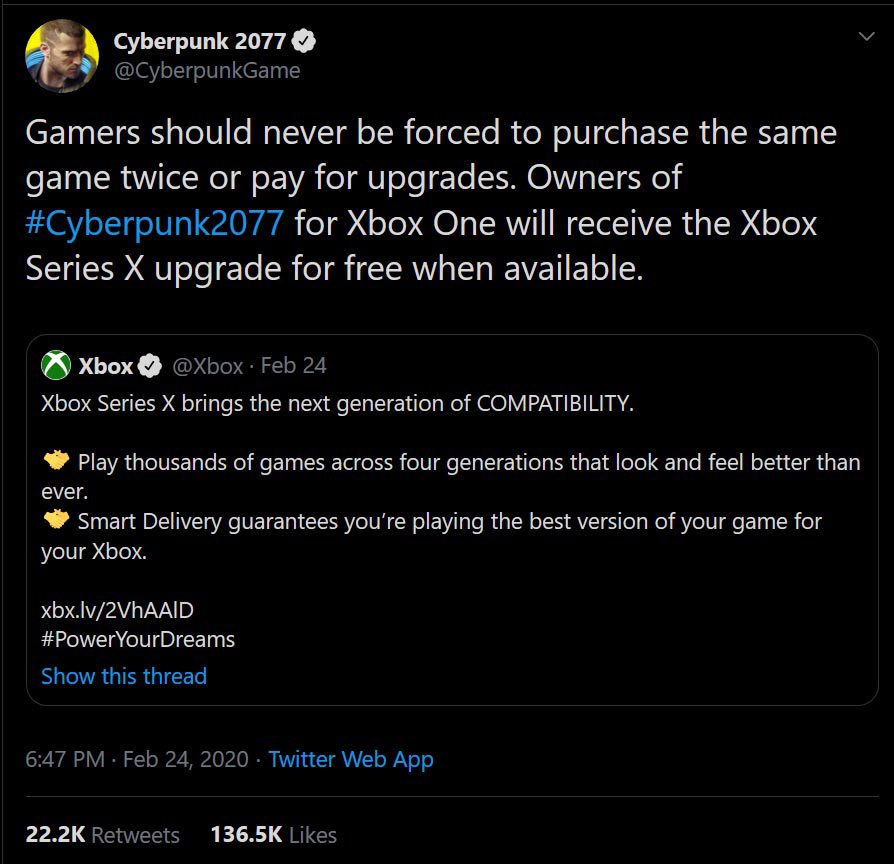
Task: Click the Cyberpunk 2077 profile avatar
Action: 62,56
